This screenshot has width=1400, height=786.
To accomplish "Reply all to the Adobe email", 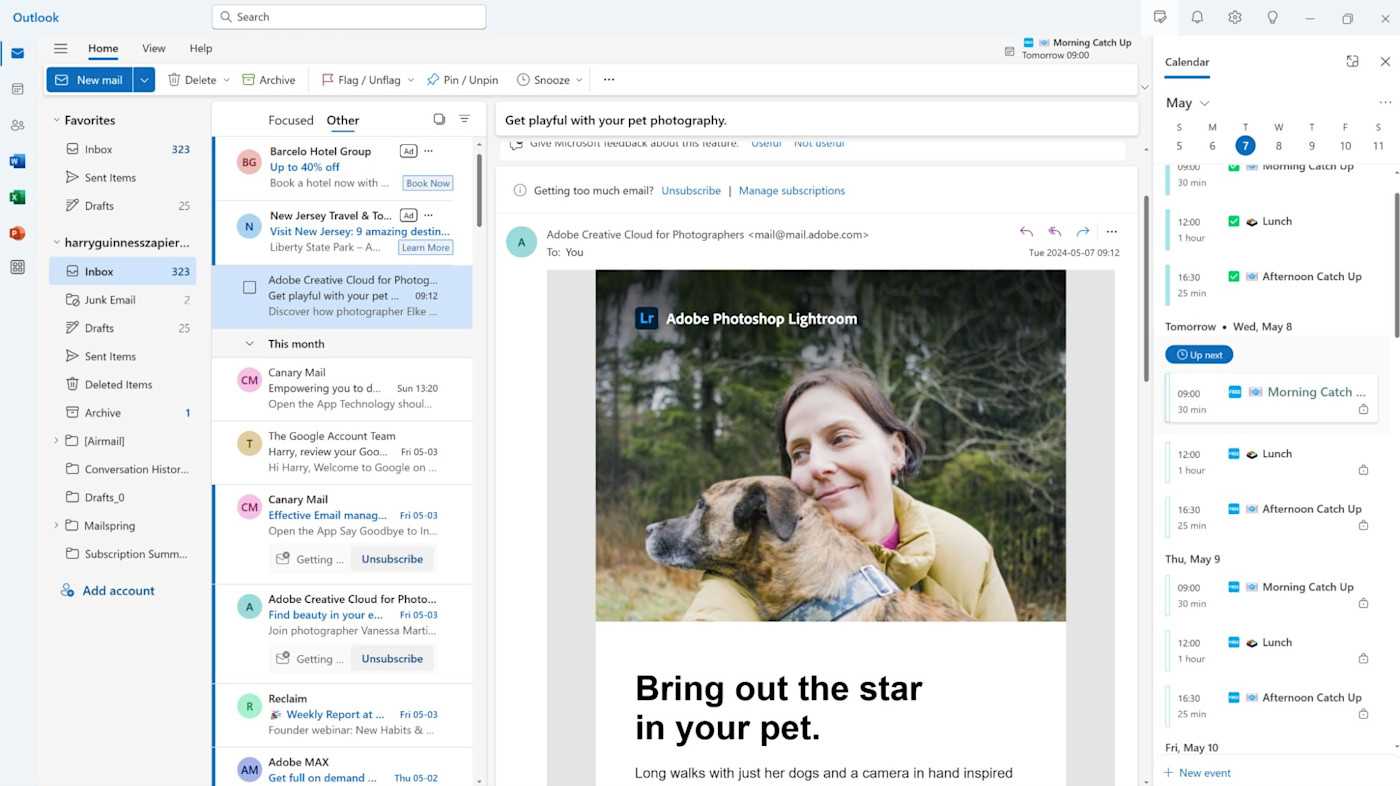I will point(1054,232).
